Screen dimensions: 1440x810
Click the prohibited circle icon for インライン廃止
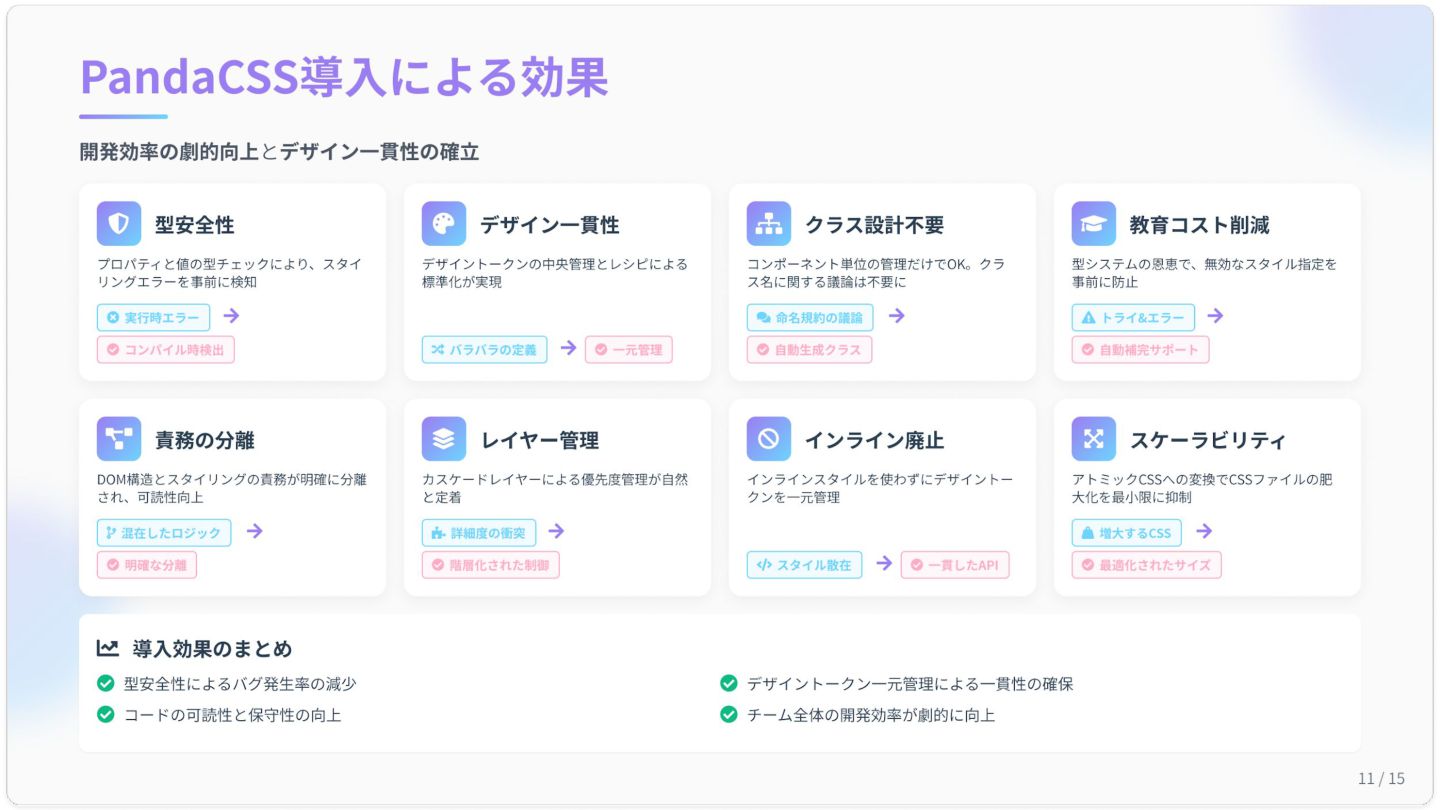tap(768, 439)
